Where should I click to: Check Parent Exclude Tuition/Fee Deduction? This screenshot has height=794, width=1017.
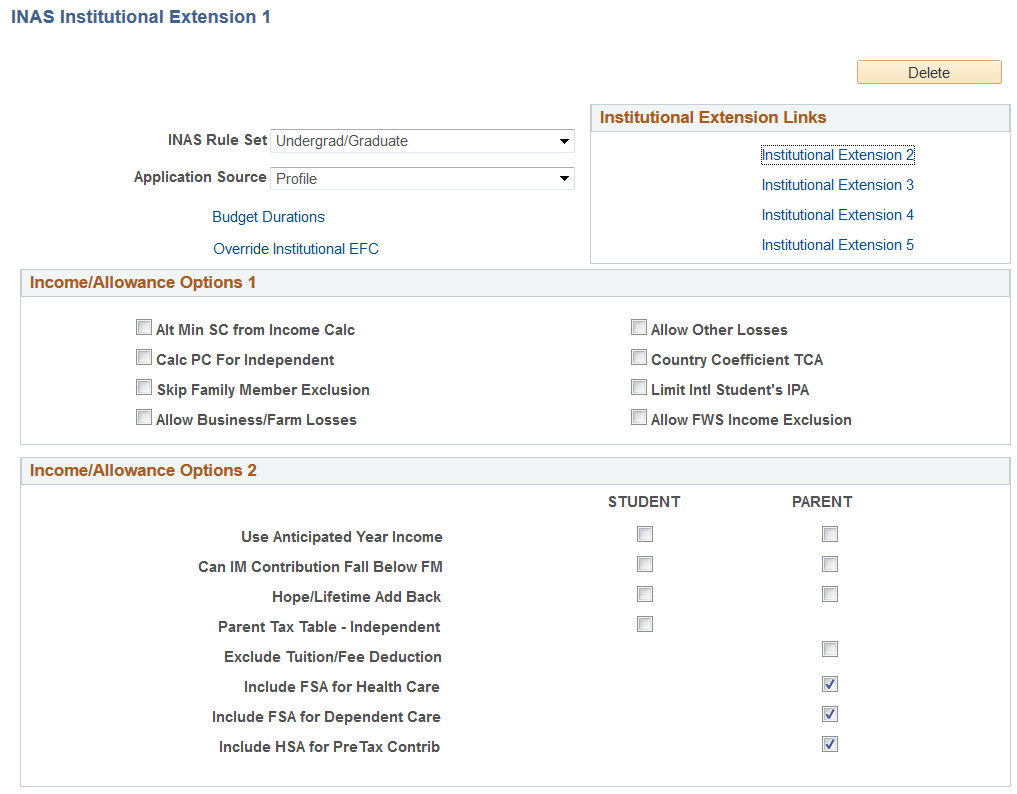pyautogui.click(x=830, y=649)
